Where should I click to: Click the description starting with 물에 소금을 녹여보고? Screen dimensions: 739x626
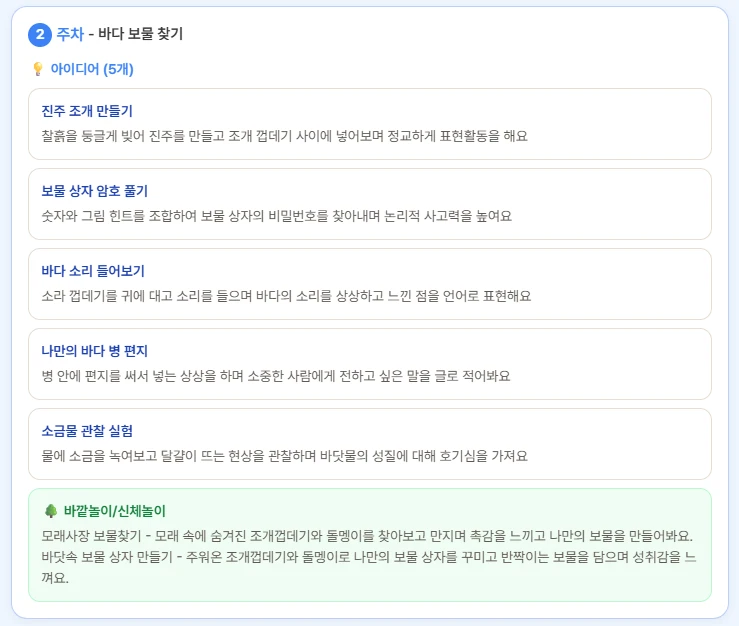coord(285,456)
